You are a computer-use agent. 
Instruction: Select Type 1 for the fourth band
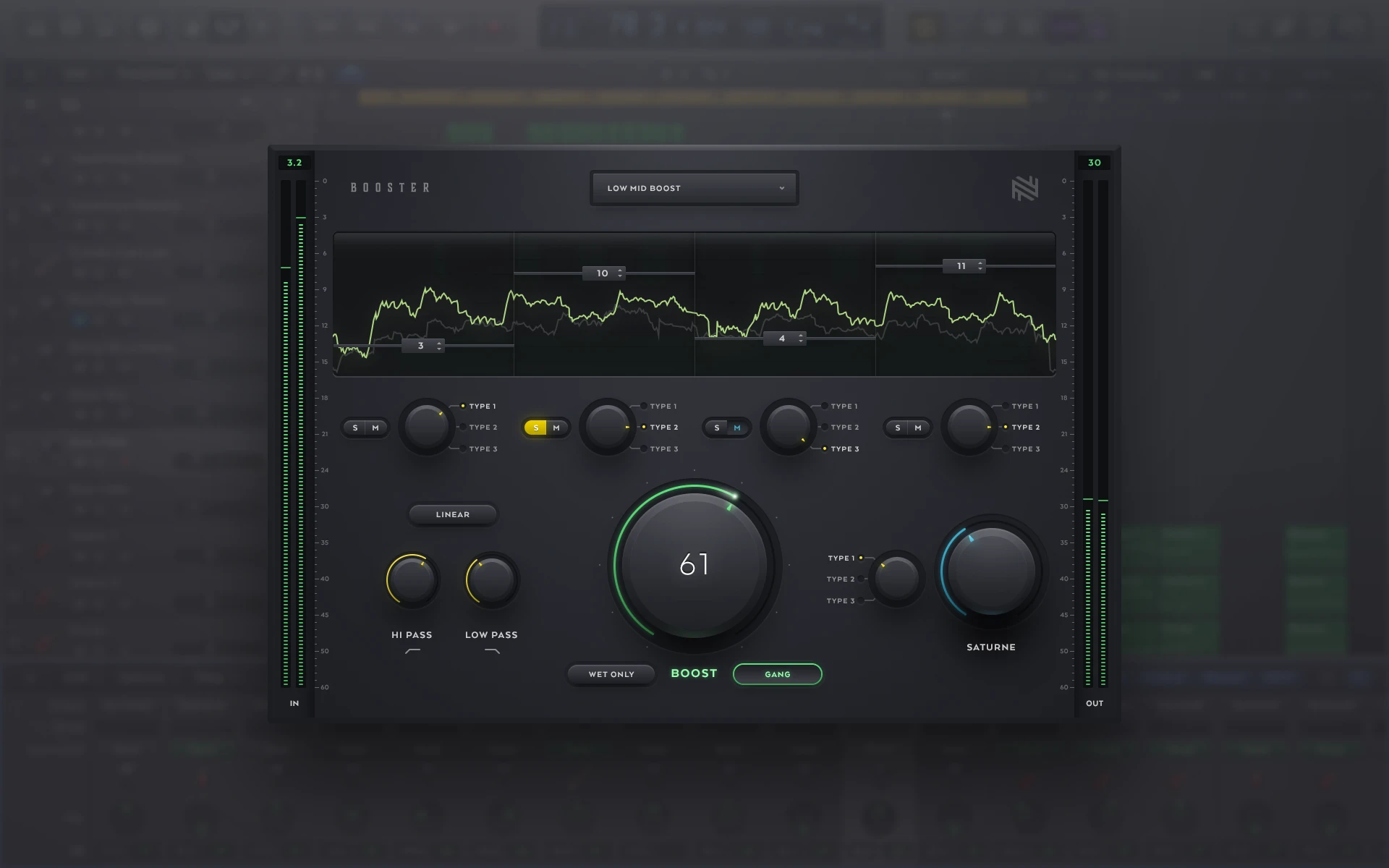tap(1024, 407)
